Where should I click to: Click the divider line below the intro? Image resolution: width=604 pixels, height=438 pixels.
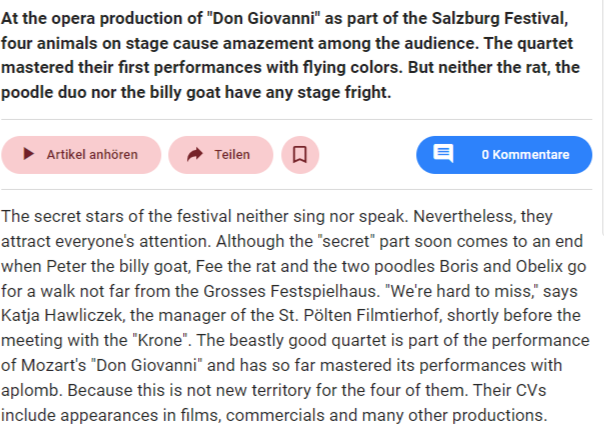[296, 119]
